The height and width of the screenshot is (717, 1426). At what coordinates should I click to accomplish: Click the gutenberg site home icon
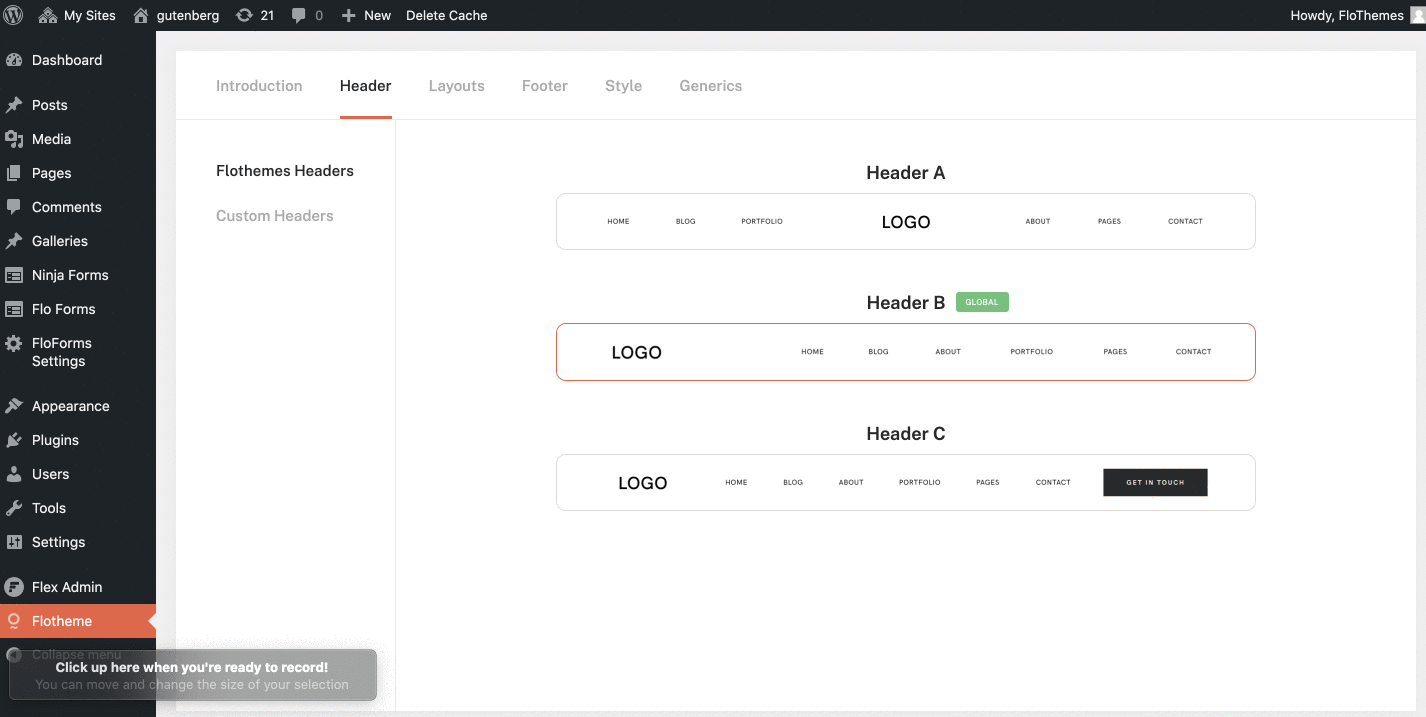click(x=141, y=15)
